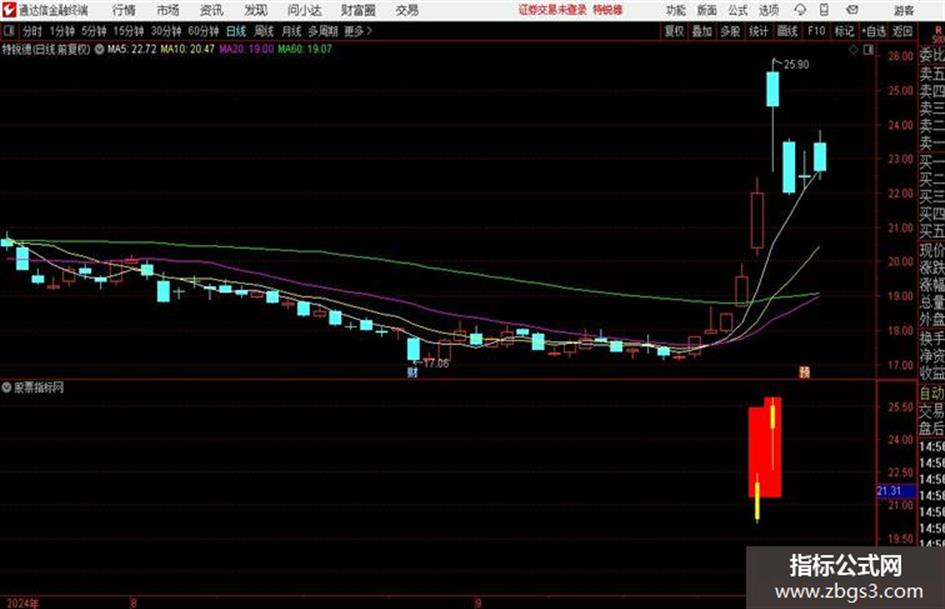This screenshot has height=609, width=945.
Task: Click the orange info marker near chart bottom
Action: tap(805, 372)
